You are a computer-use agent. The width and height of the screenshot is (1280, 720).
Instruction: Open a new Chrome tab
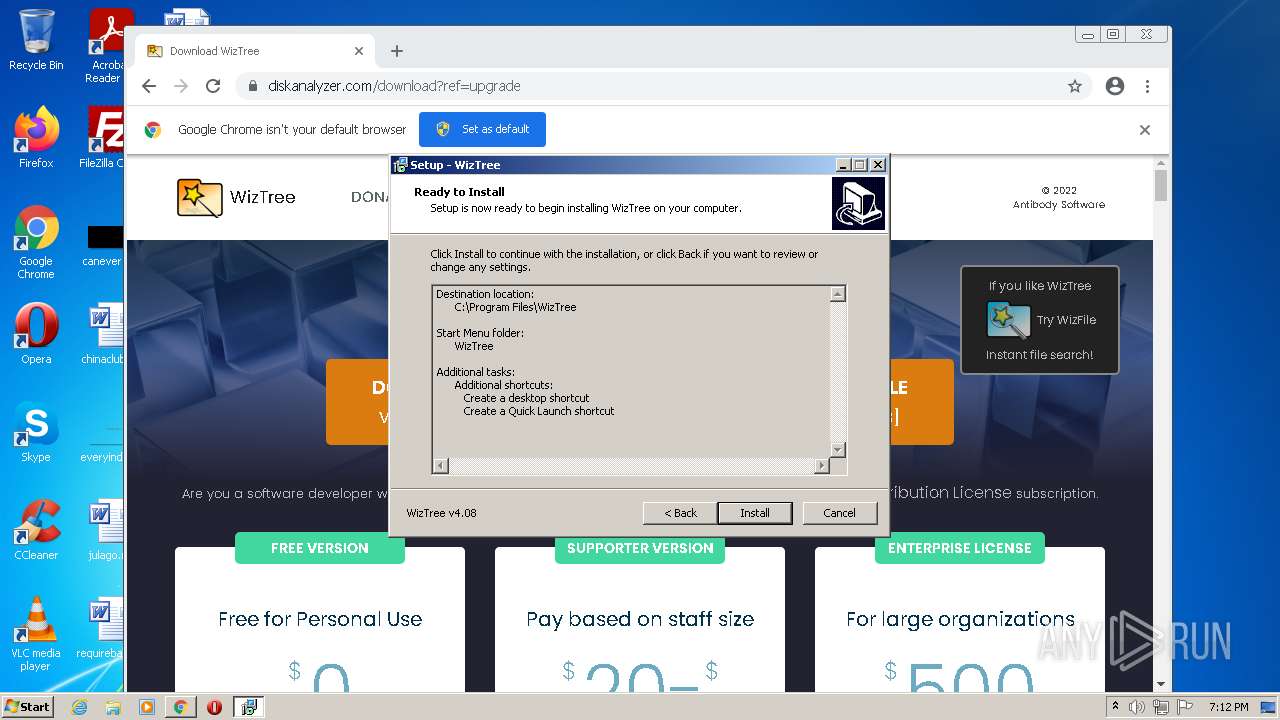pos(397,51)
